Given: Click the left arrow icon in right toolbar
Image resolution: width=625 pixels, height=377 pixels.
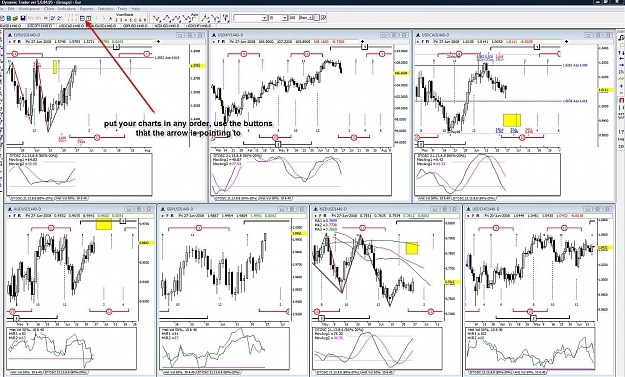Looking at the screenshot, I should click(x=621, y=59).
